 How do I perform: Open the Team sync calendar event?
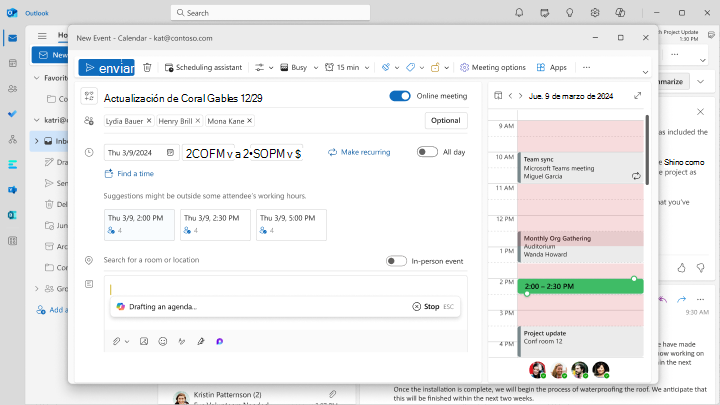coord(580,168)
